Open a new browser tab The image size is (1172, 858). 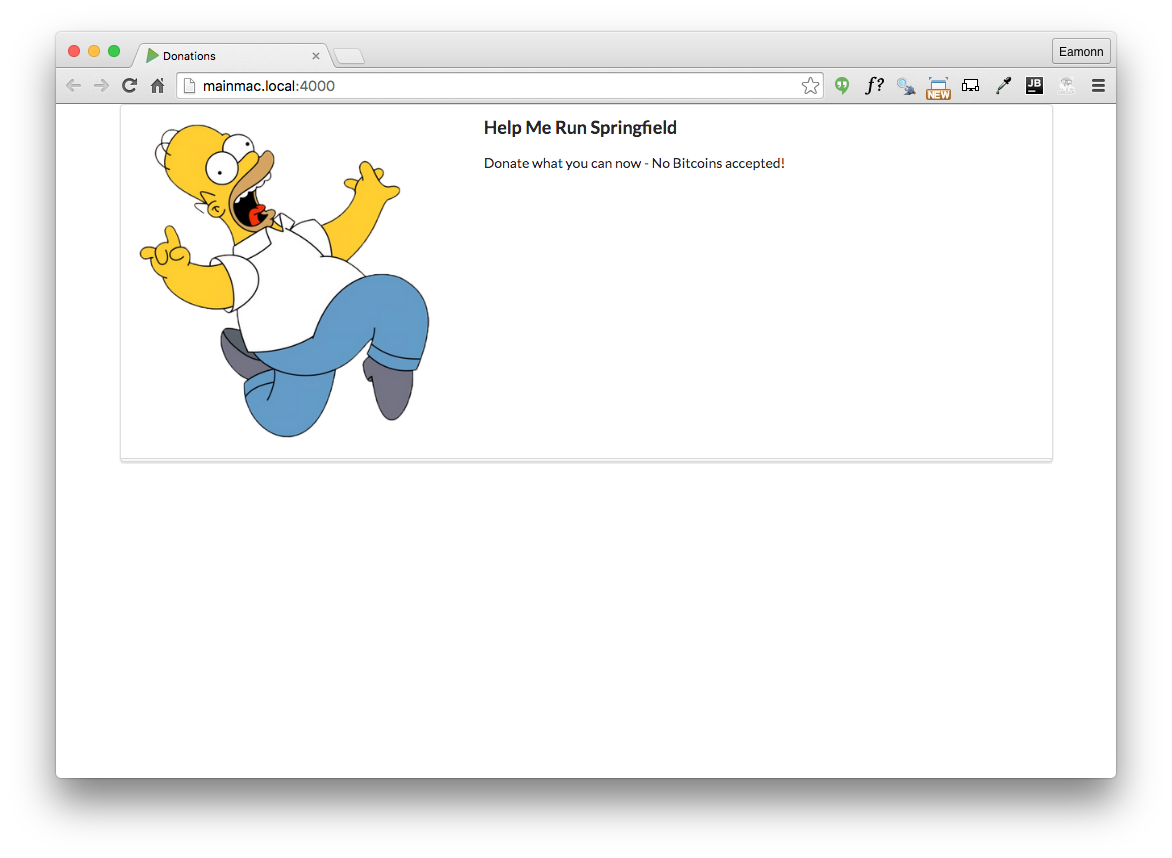(349, 56)
